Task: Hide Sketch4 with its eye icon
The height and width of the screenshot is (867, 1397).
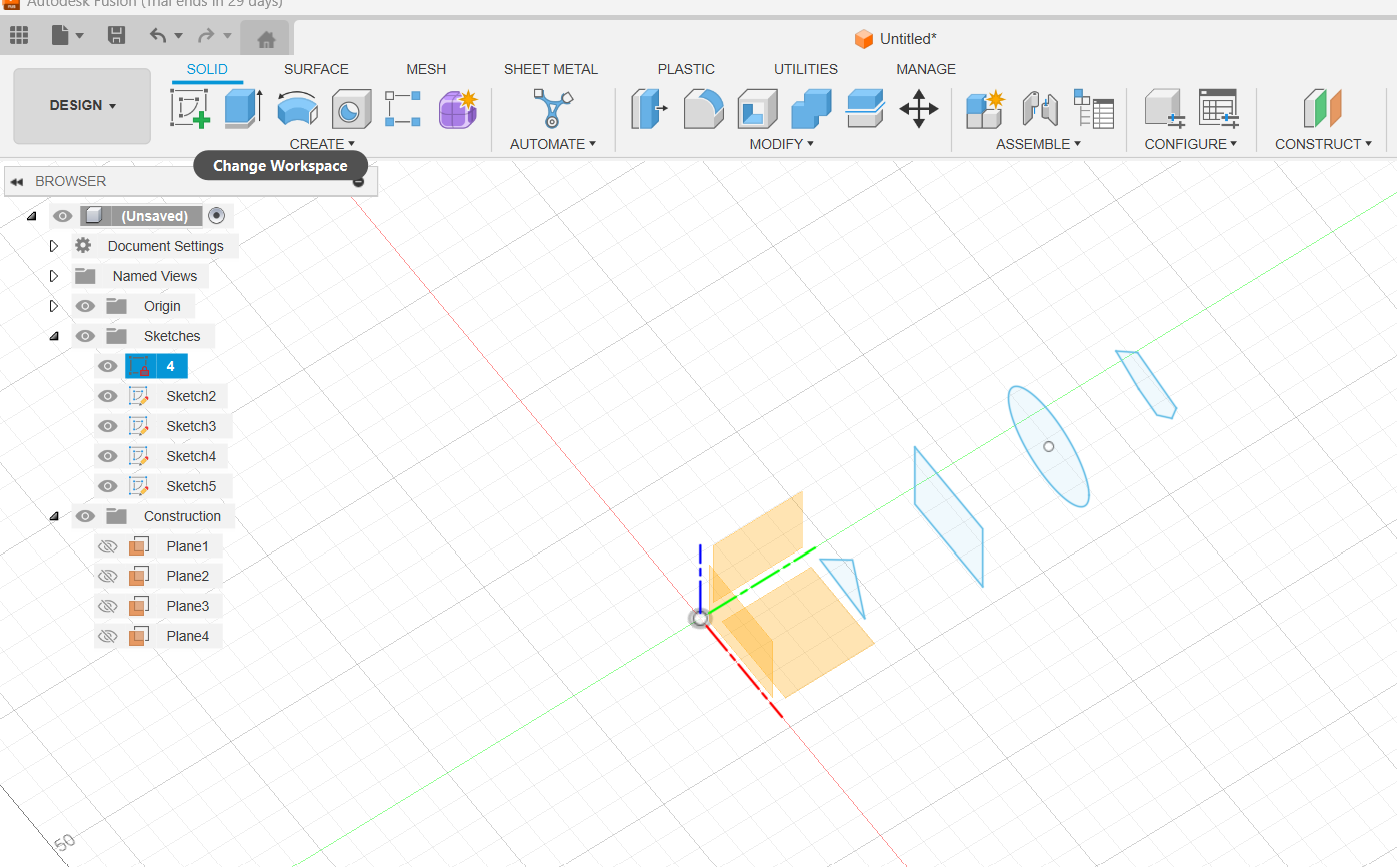Action: [x=108, y=456]
